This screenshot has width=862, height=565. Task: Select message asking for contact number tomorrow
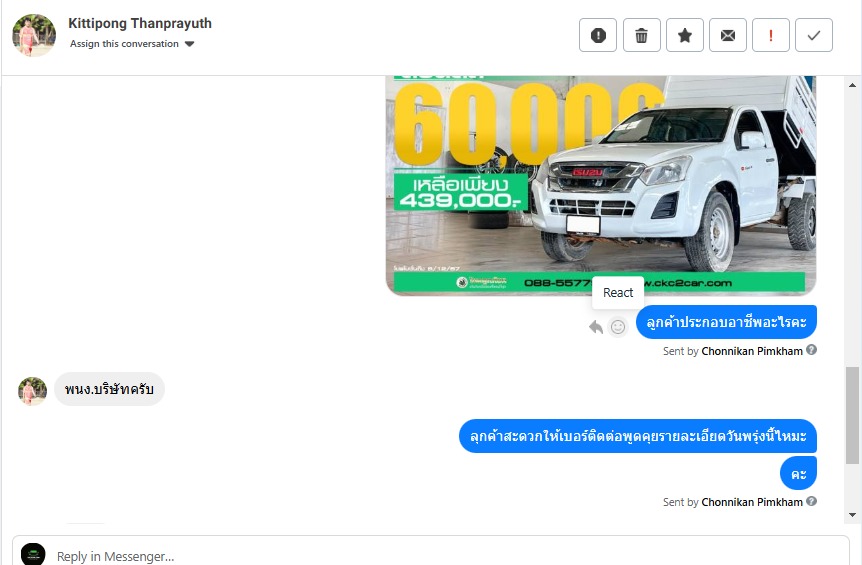pos(638,436)
